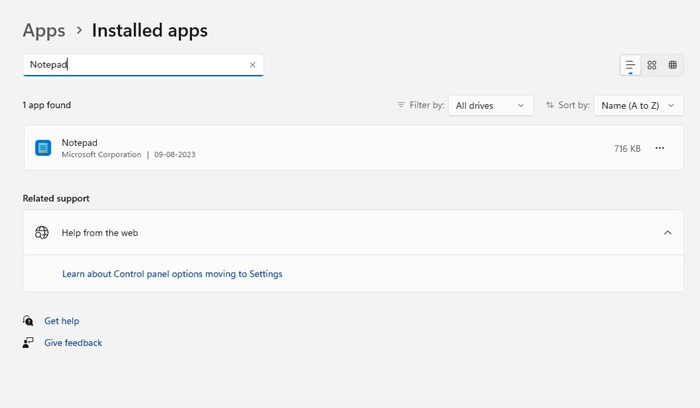Switch to grid view layout
The height and width of the screenshot is (408, 700).
652,65
